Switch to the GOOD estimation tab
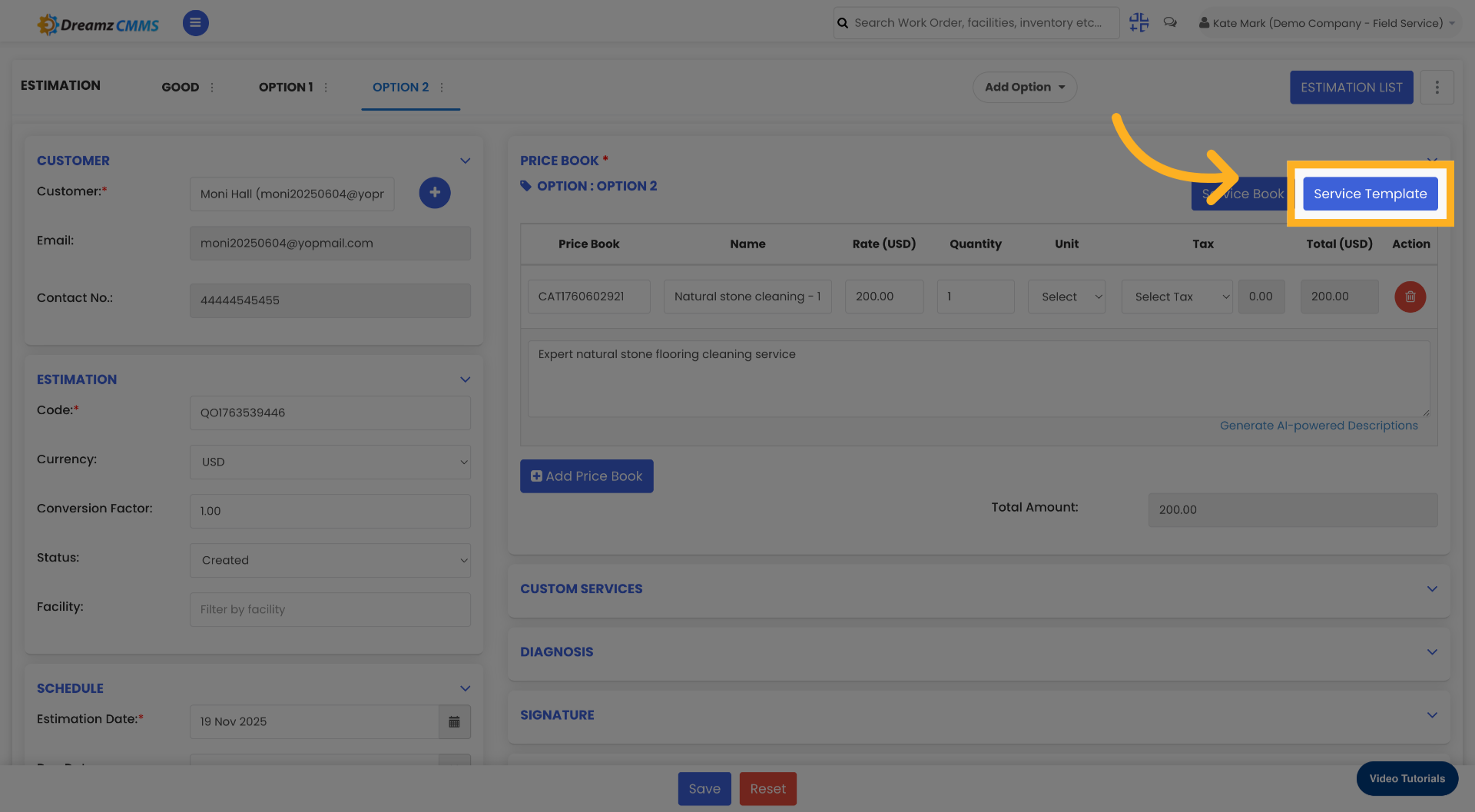 pos(180,87)
